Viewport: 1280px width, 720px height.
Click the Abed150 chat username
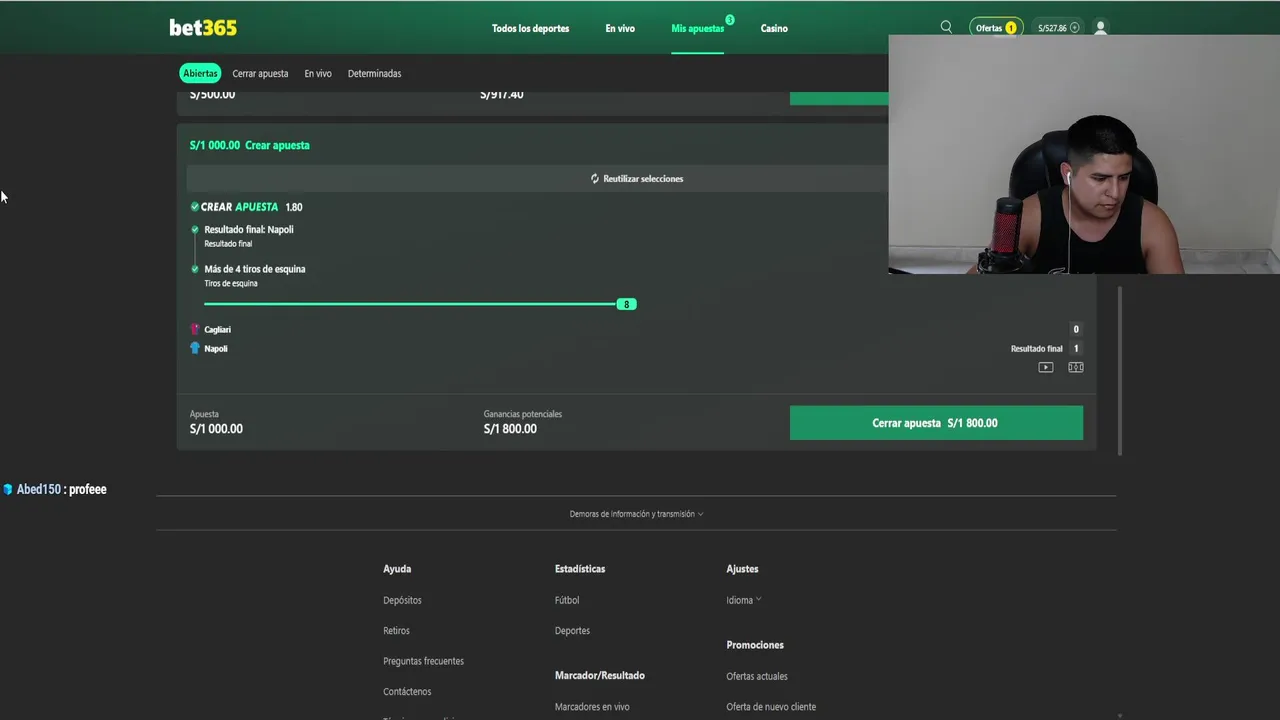[x=39, y=489]
